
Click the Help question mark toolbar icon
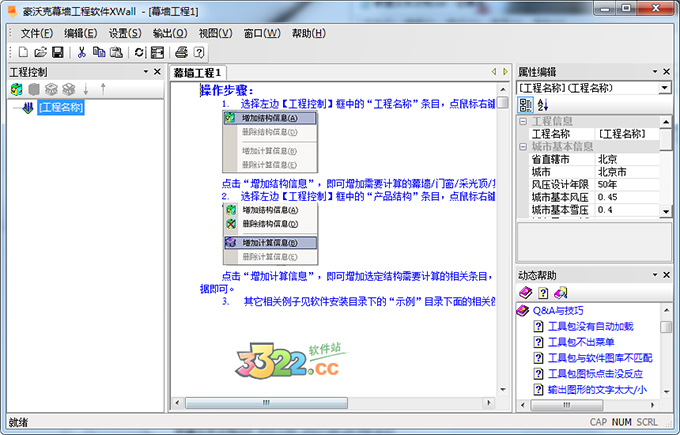click(x=199, y=52)
